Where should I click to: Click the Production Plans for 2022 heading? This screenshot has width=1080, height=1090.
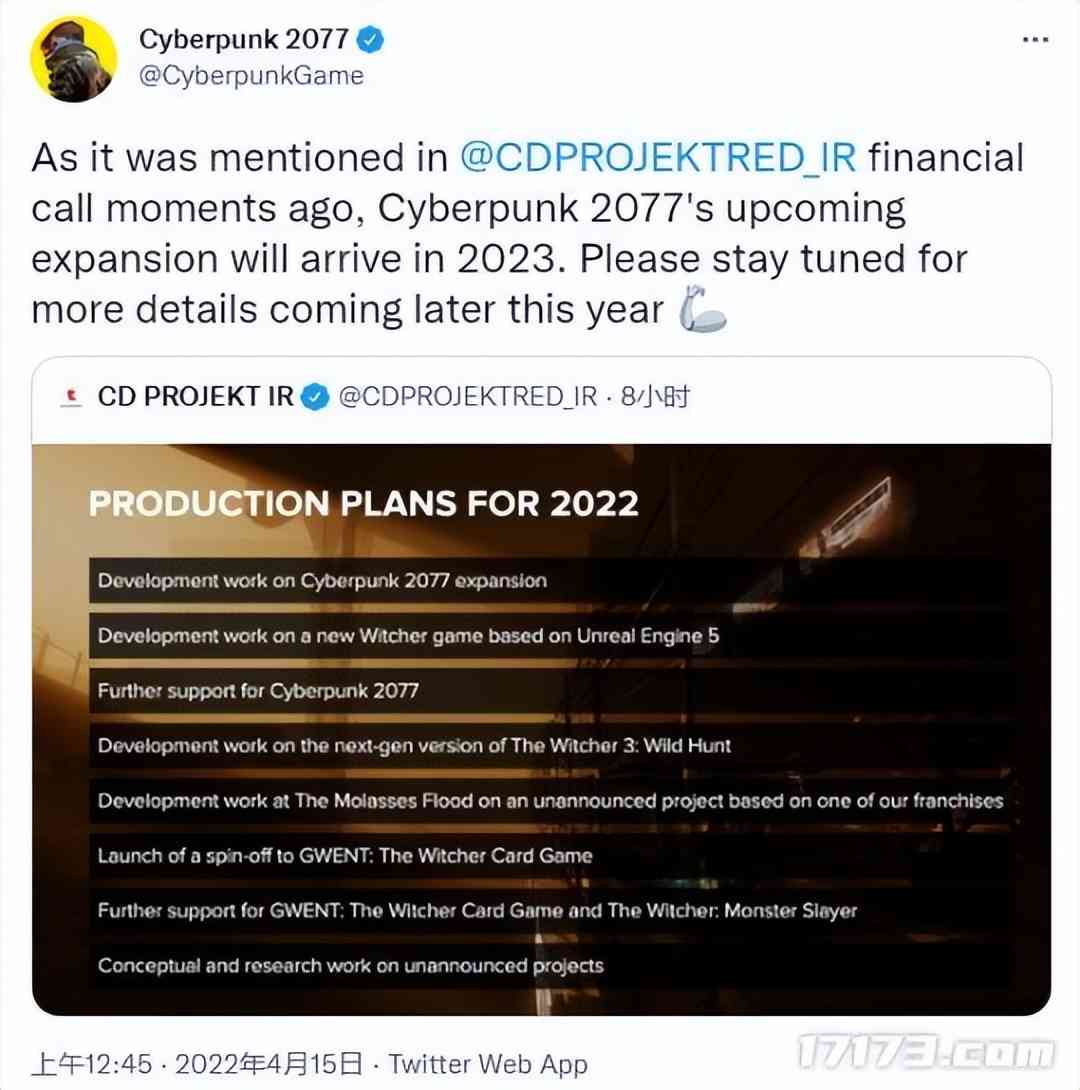(363, 502)
